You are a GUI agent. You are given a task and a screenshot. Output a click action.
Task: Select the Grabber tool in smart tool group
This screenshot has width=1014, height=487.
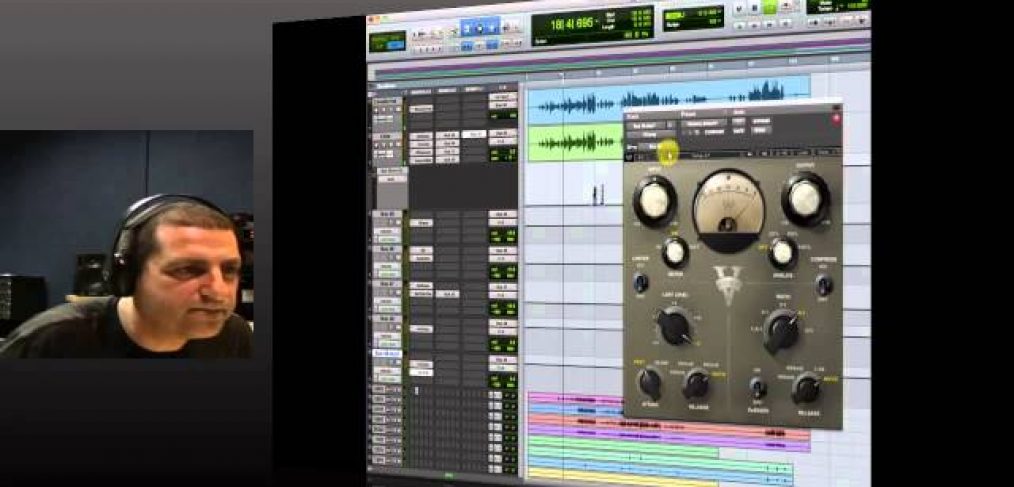tap(493, 27)
